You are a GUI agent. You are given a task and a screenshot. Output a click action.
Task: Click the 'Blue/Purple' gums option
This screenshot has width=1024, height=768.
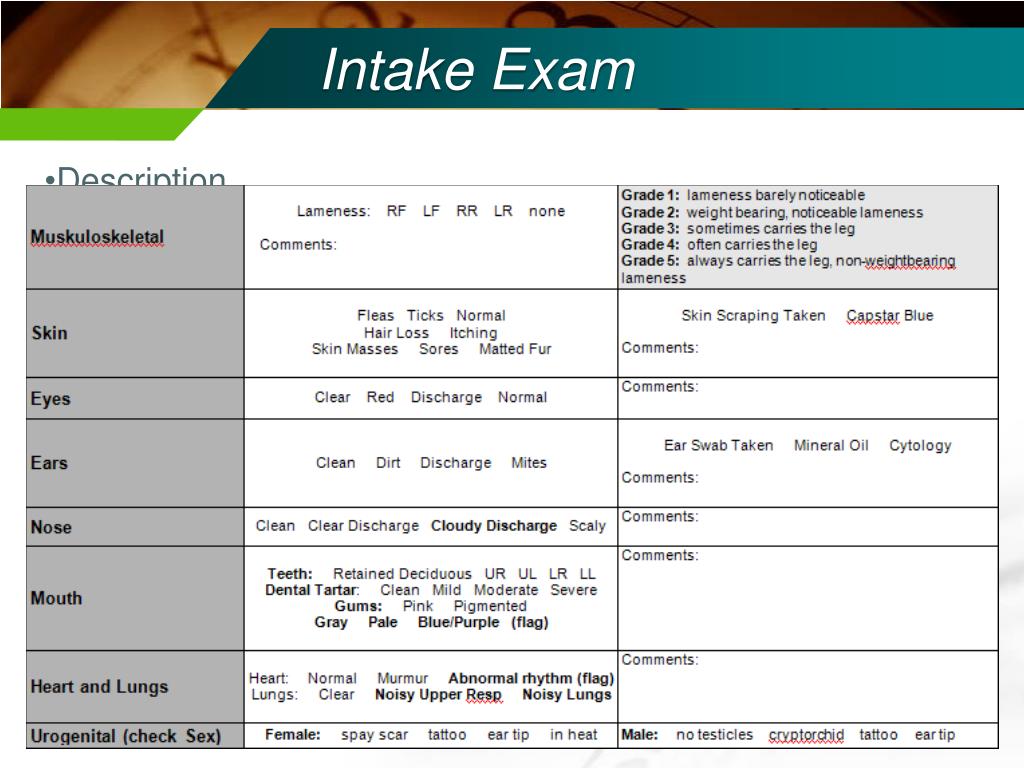pyautogui.click(x=458, y=622)
